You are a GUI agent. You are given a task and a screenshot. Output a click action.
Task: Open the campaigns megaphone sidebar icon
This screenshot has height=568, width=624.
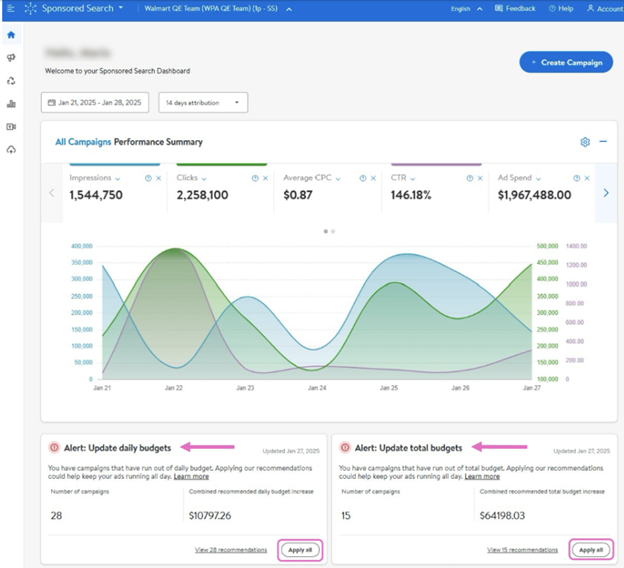point(11,58)
